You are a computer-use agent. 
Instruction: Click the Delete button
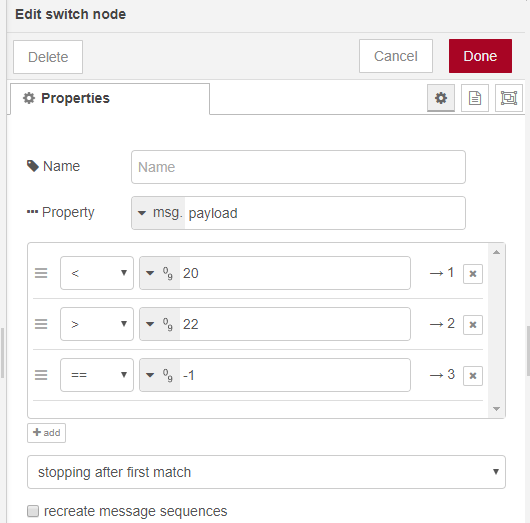pyautogui.click(x=48, y=57)
